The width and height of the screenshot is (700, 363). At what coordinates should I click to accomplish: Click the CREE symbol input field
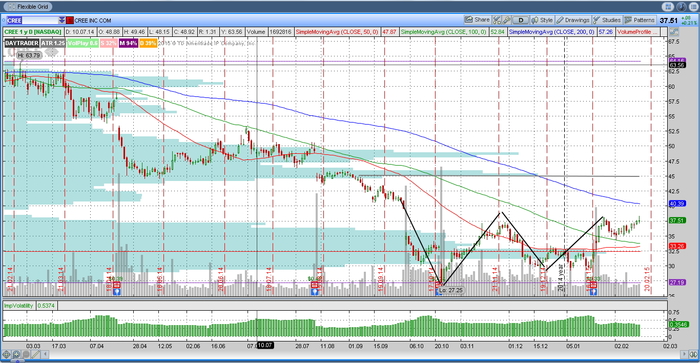[32, 20]
